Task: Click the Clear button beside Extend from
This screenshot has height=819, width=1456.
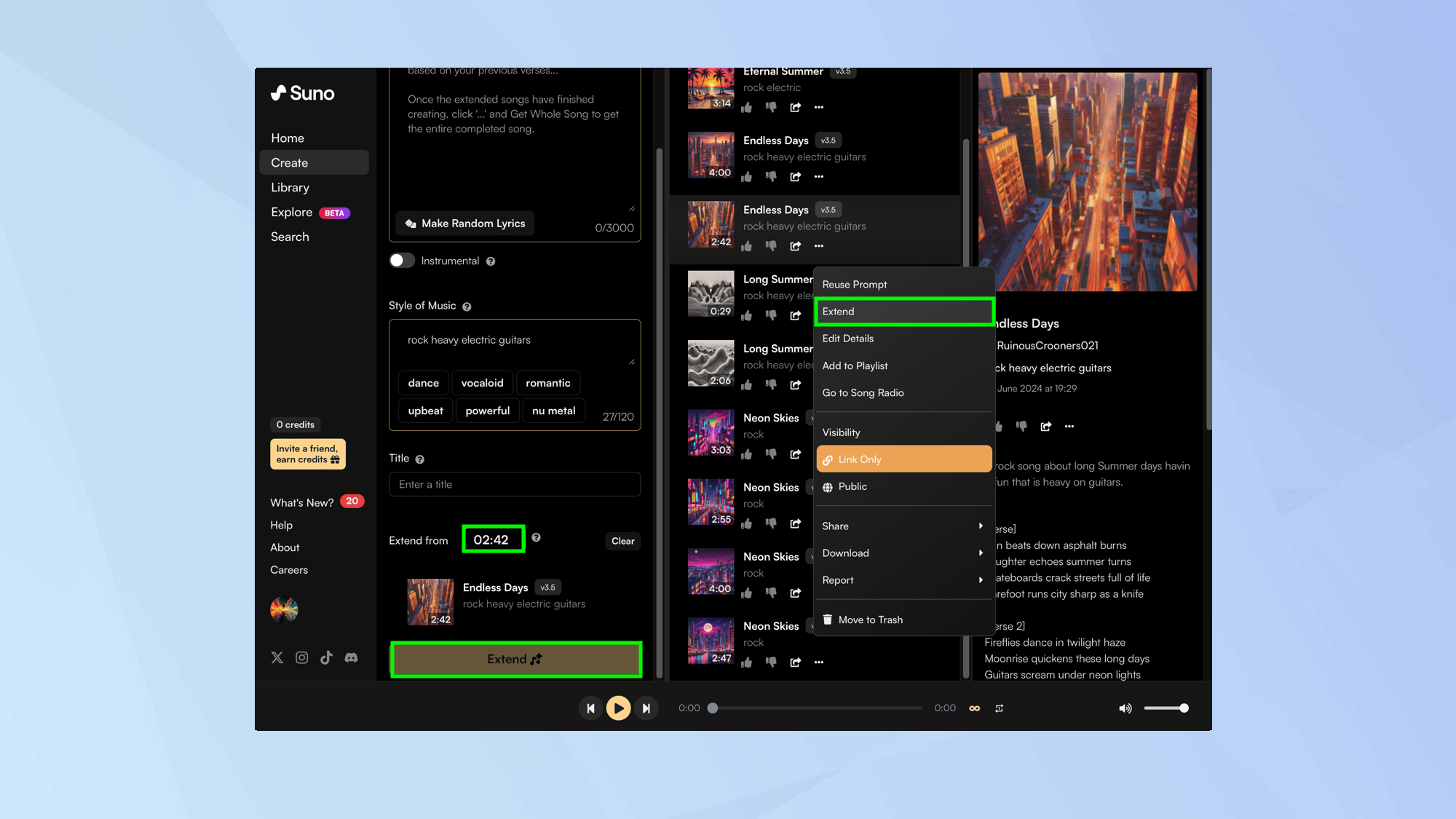Action: point(622,541)
